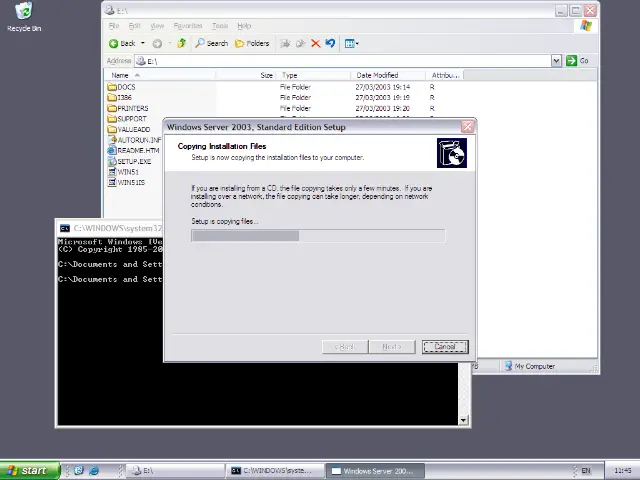The width and height of the screenshot is (640, 480).
Task: Select the VALUEADD folder
Action: 129,129
